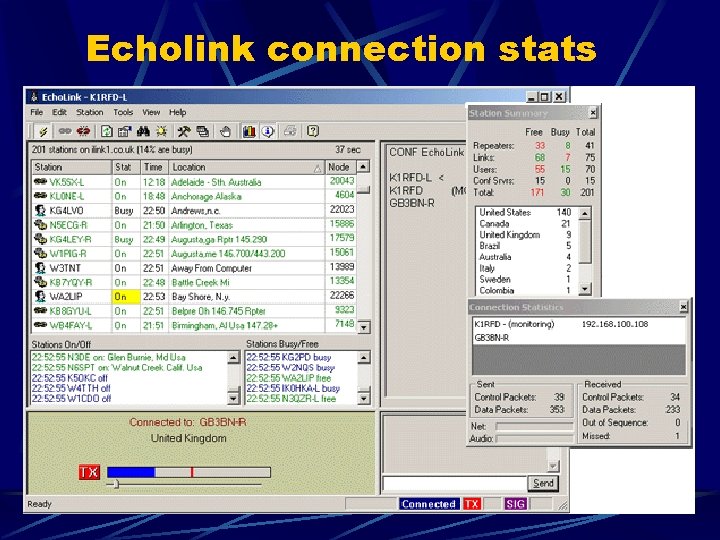
Task: Select the KG4LEY-R station row
Action: click(x=194, y=239)
